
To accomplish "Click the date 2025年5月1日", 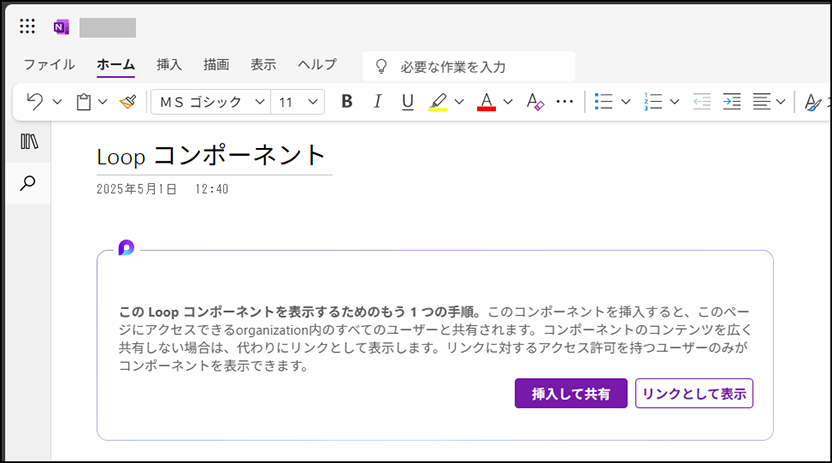I will click(x=136, y=189).
